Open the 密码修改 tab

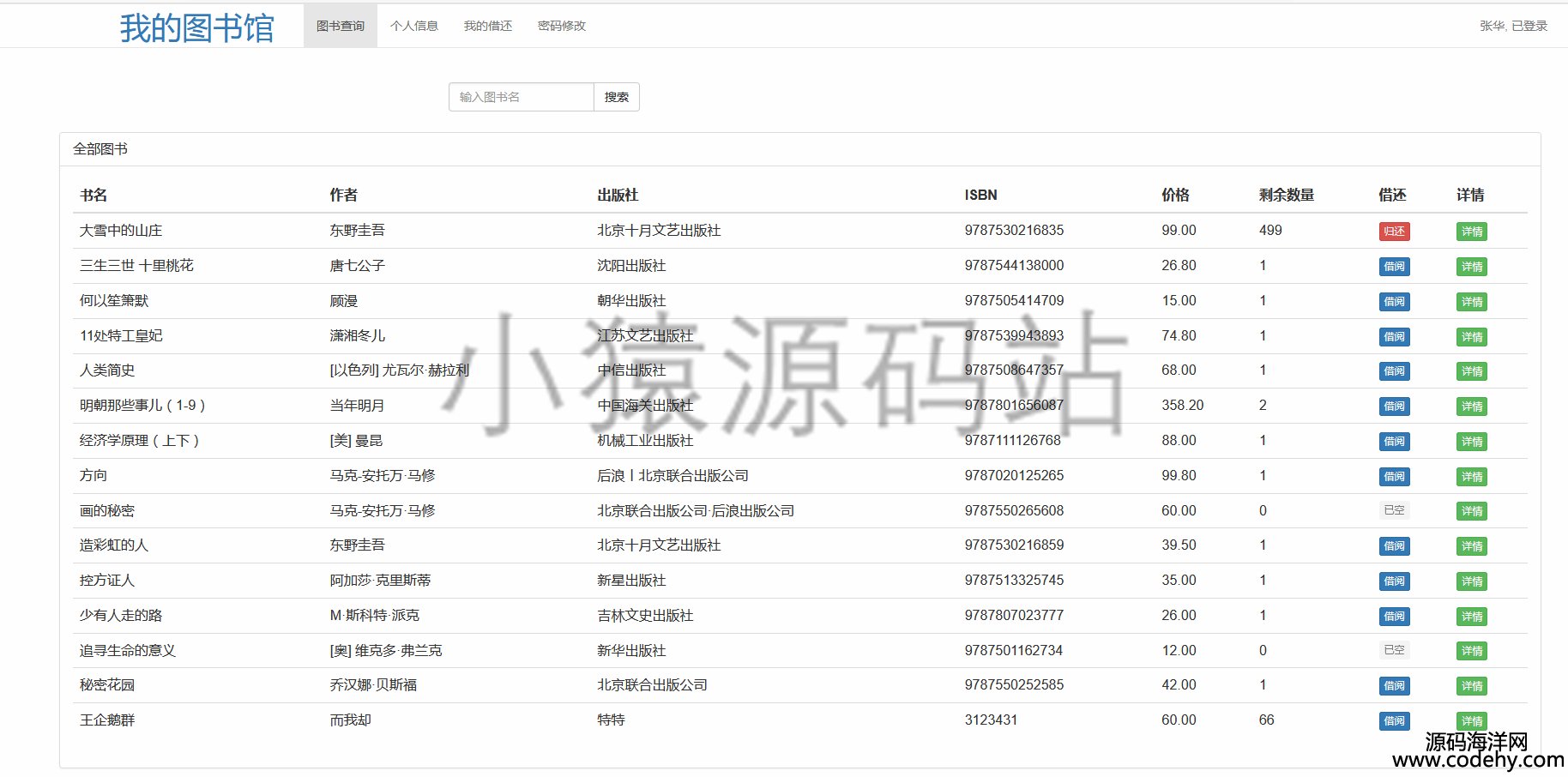(562, 26)
